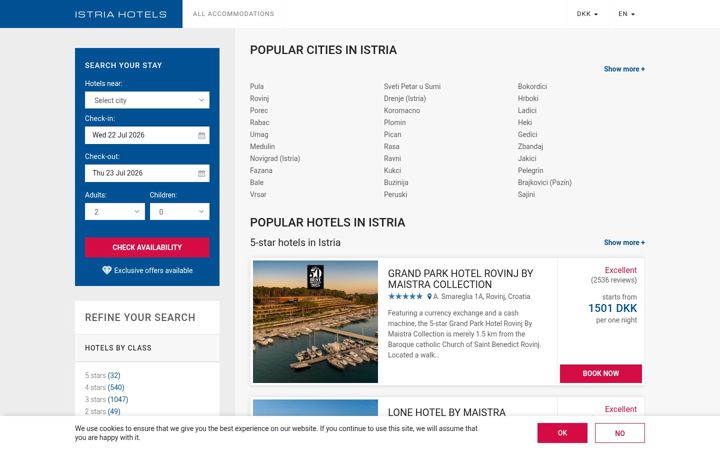Select the city Pula
Image resolution: width=720 pixels, height=450 pixels.
point(257,86)
